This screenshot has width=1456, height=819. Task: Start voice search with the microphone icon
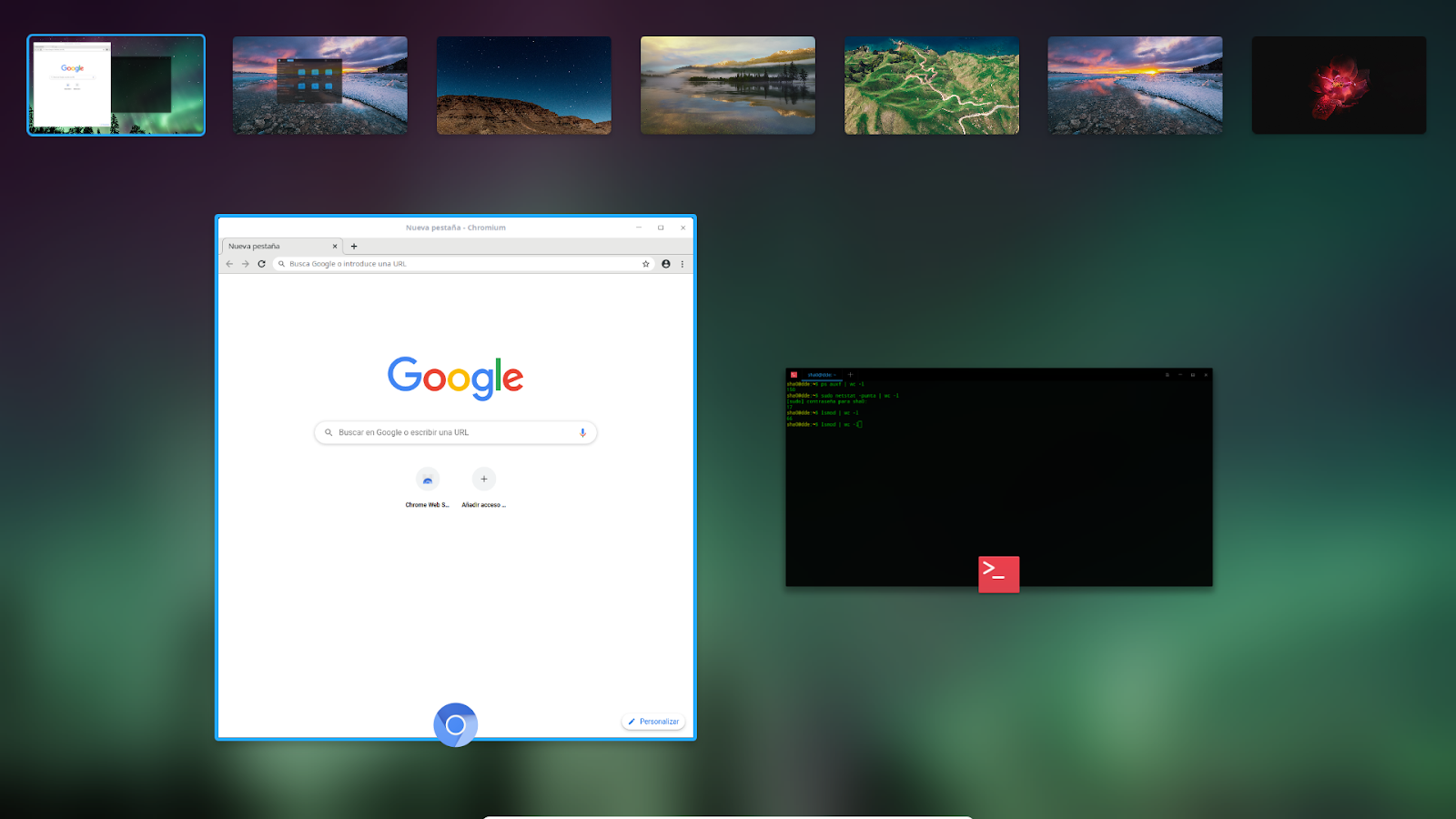coord(582,432)
